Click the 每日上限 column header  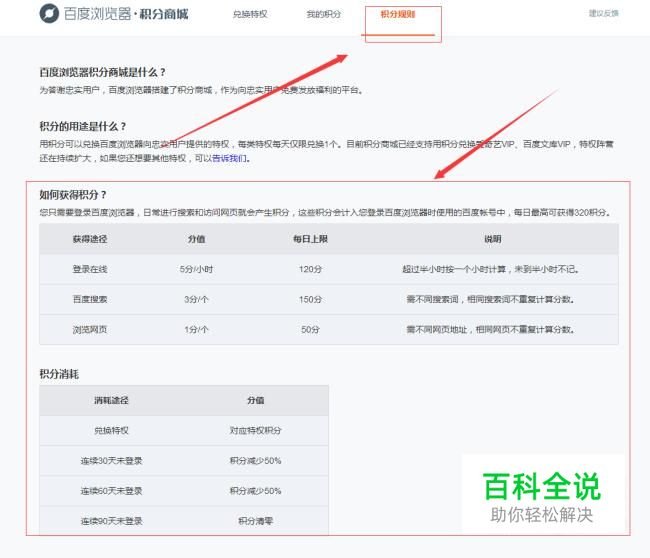[x=310, y=239]
